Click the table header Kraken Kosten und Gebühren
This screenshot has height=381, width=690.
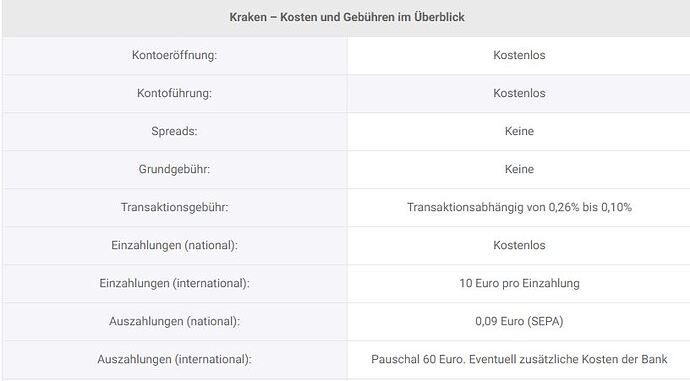click(x=347, y=17)
